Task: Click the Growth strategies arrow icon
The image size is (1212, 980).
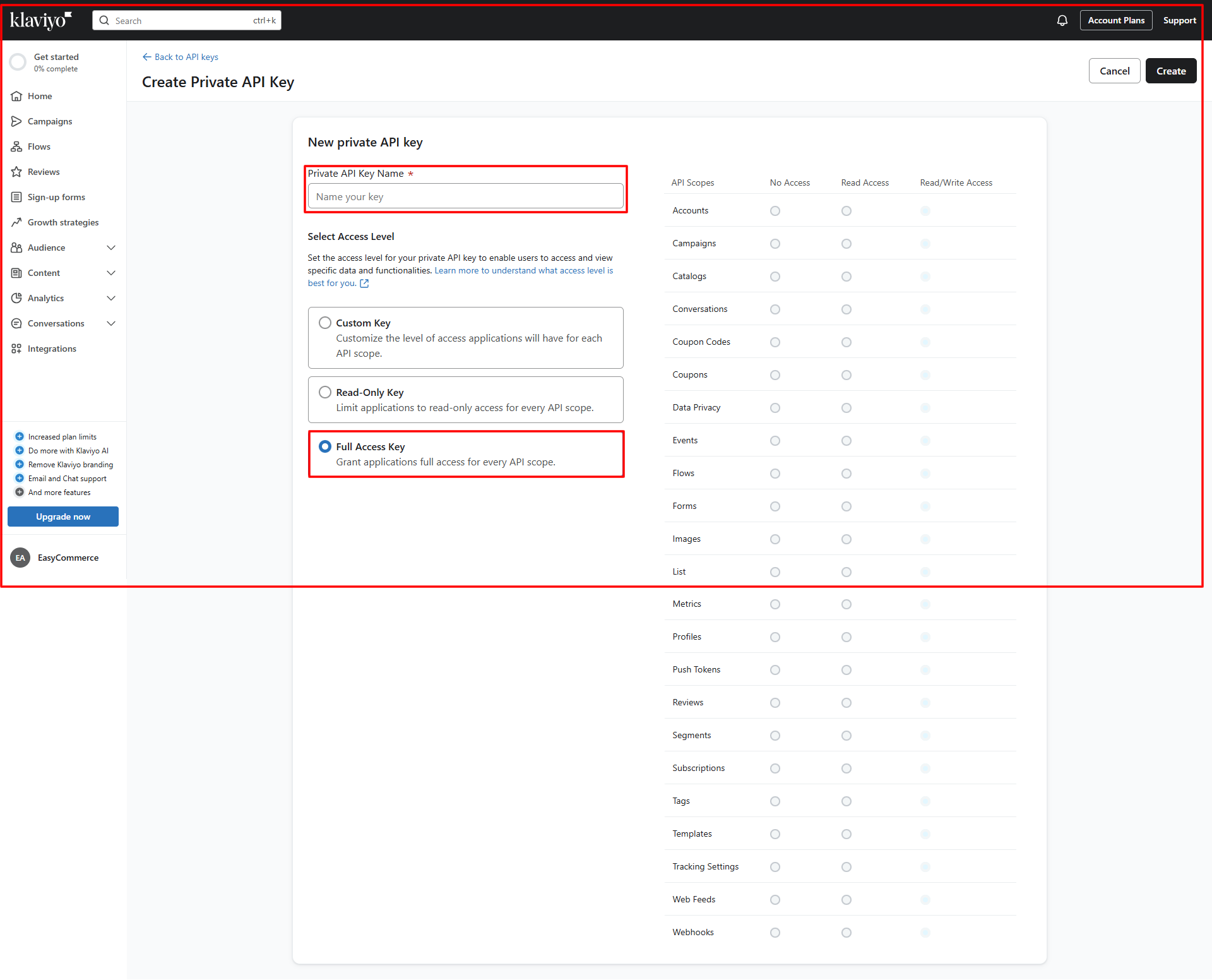Action: tap(16, 222)
